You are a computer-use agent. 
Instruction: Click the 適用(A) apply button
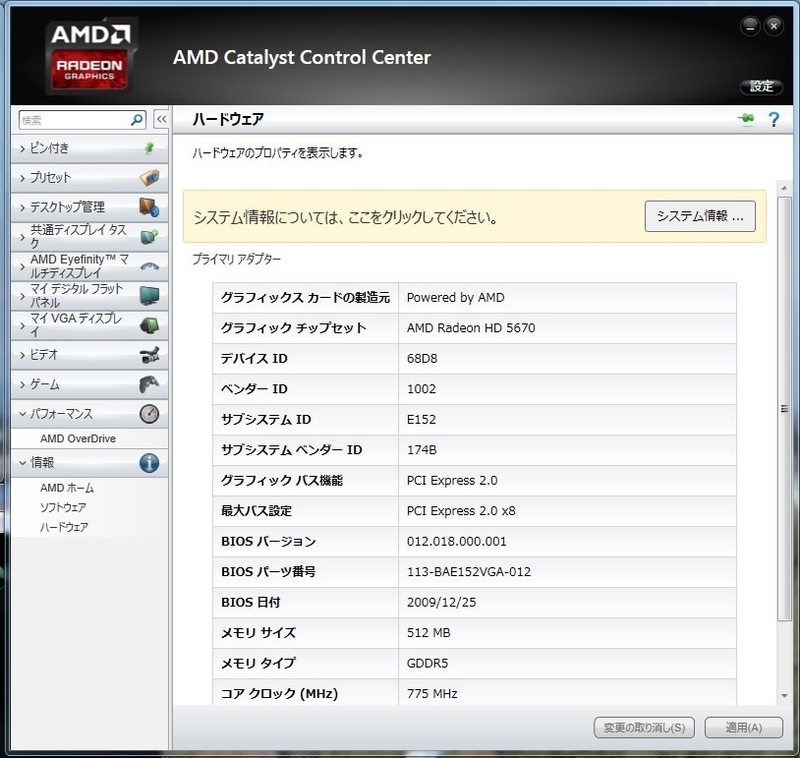pos(743,727)
